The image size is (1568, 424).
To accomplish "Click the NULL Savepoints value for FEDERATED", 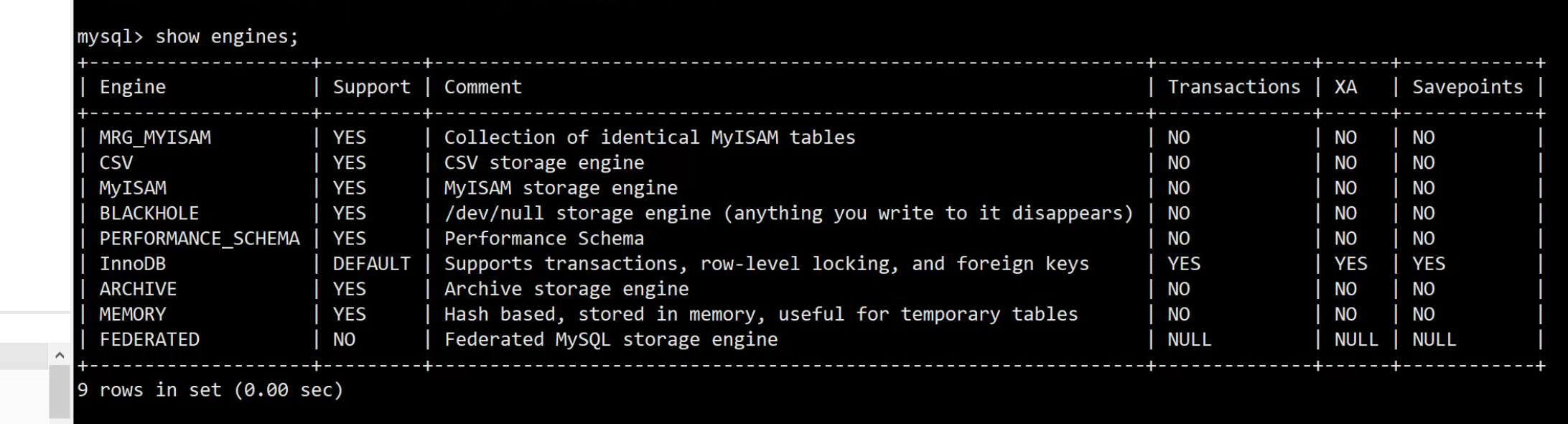I will (x=1434, y=339).
